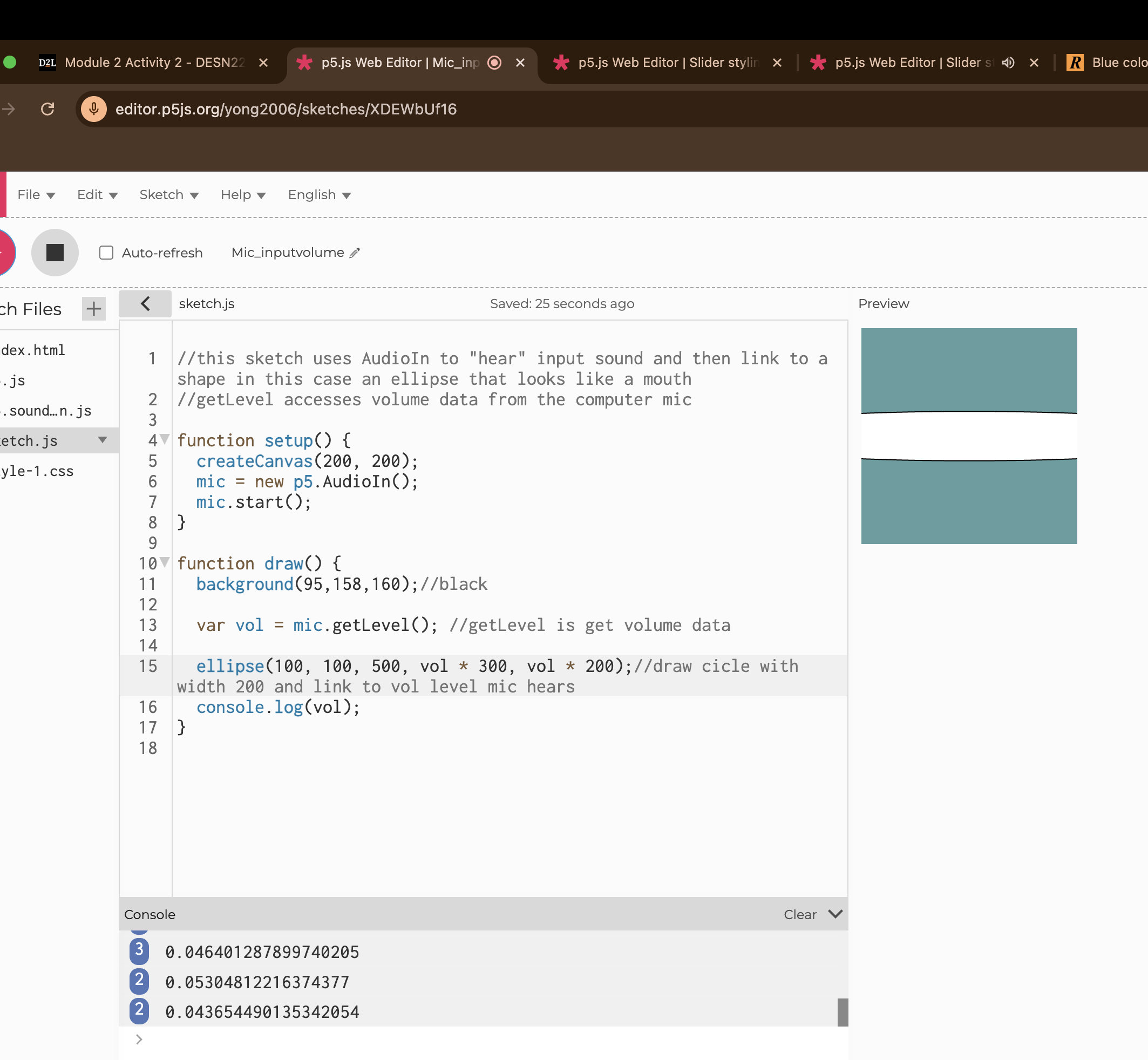The height and width of the screenshot is (1060, 1148).
Task: Clear the console output
Action: click(800, 914)
